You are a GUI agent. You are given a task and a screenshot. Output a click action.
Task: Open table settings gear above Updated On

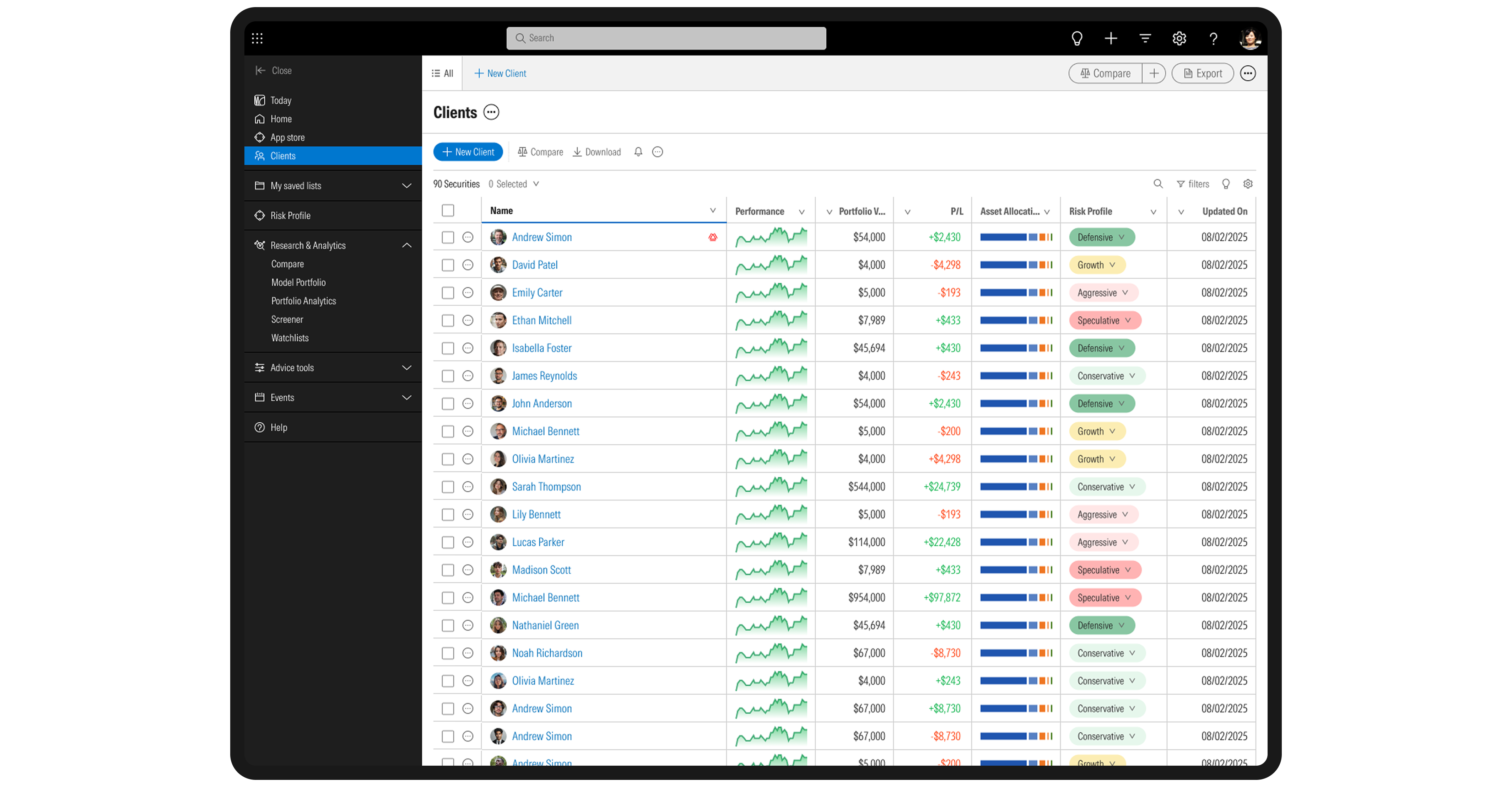(1248, 184)
